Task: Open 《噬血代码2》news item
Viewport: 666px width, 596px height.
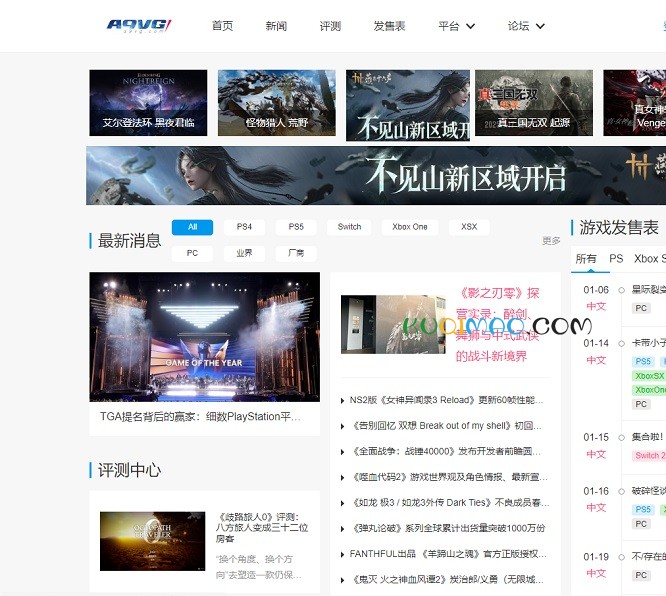Action: tap(449, 477)
